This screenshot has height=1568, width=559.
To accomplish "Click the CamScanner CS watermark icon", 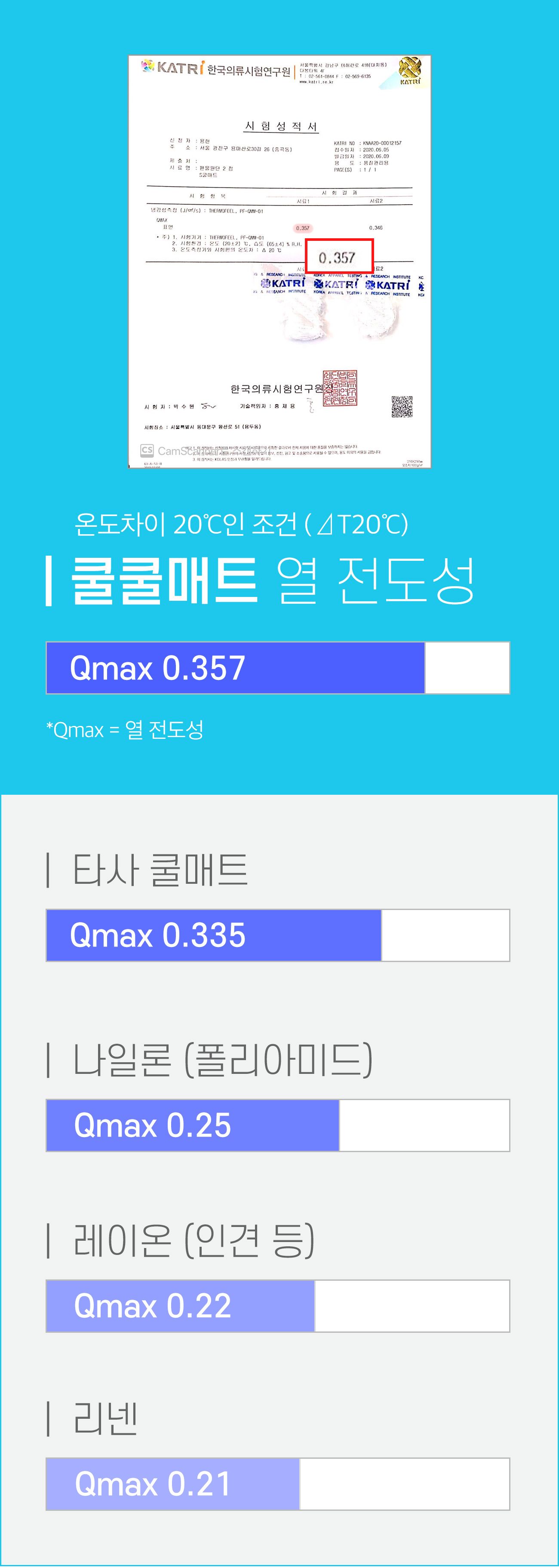I will 147,450.
